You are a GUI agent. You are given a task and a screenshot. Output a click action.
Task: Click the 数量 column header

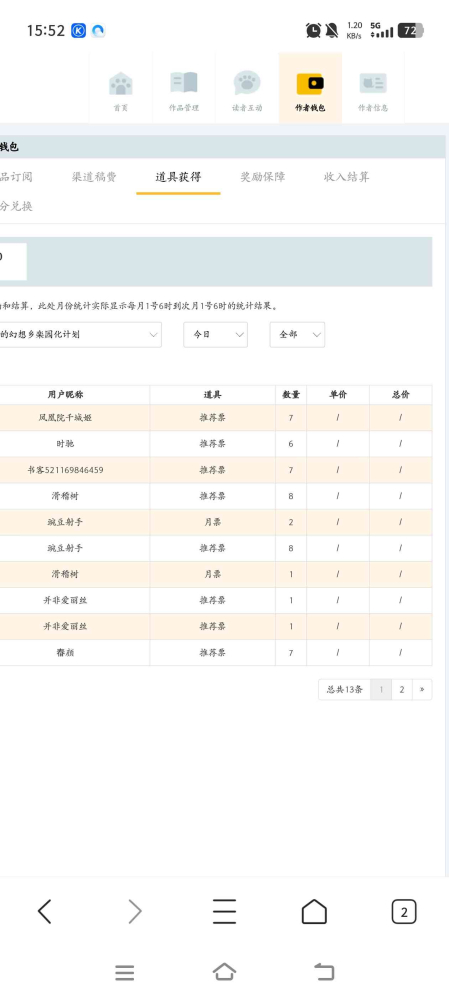coord(291,395)
